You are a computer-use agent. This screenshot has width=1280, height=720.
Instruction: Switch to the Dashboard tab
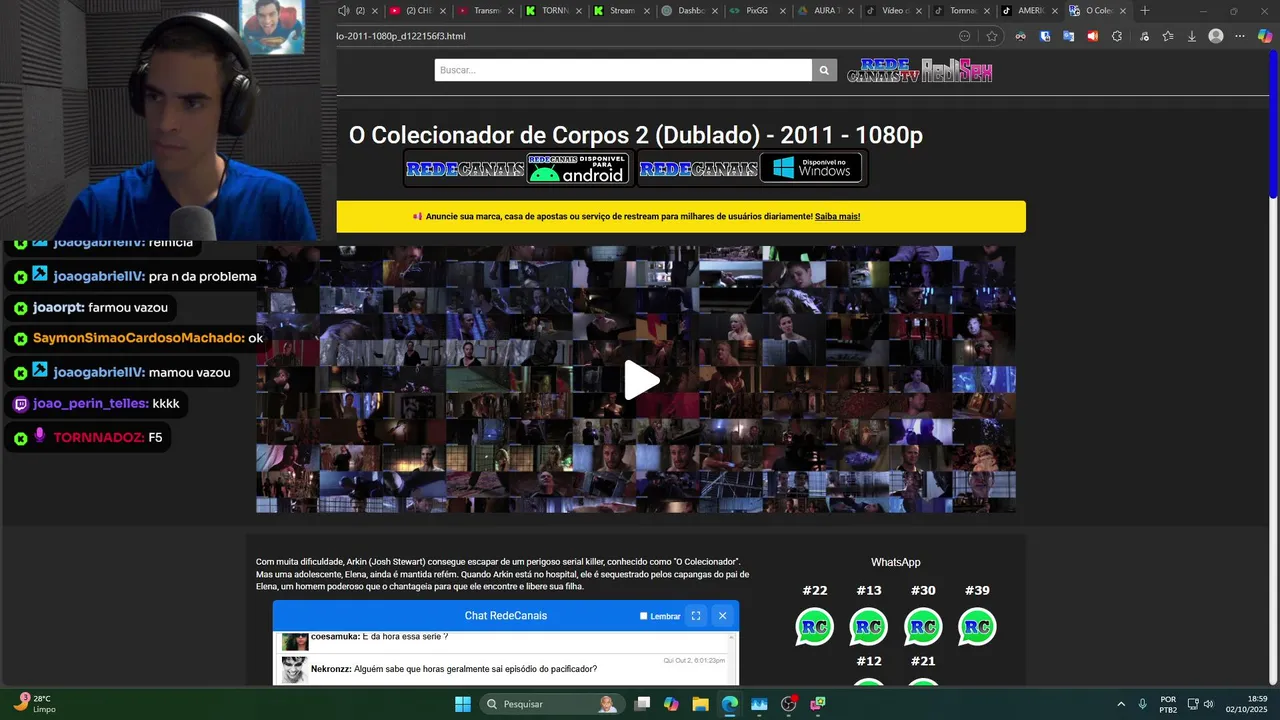point(690,11)
